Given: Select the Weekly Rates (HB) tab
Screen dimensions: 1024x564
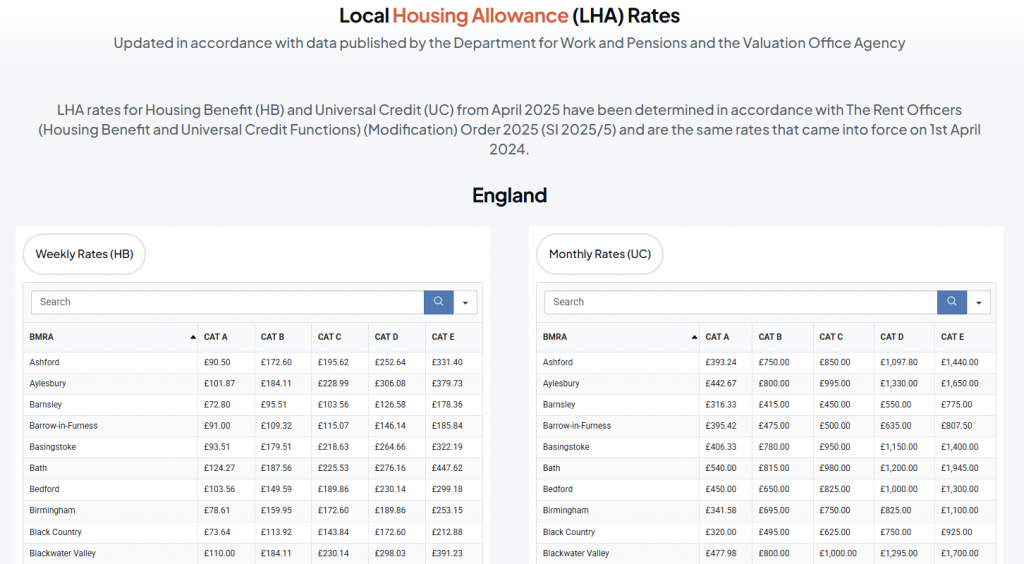Looking at the screenshot, I should pos(84,254).
